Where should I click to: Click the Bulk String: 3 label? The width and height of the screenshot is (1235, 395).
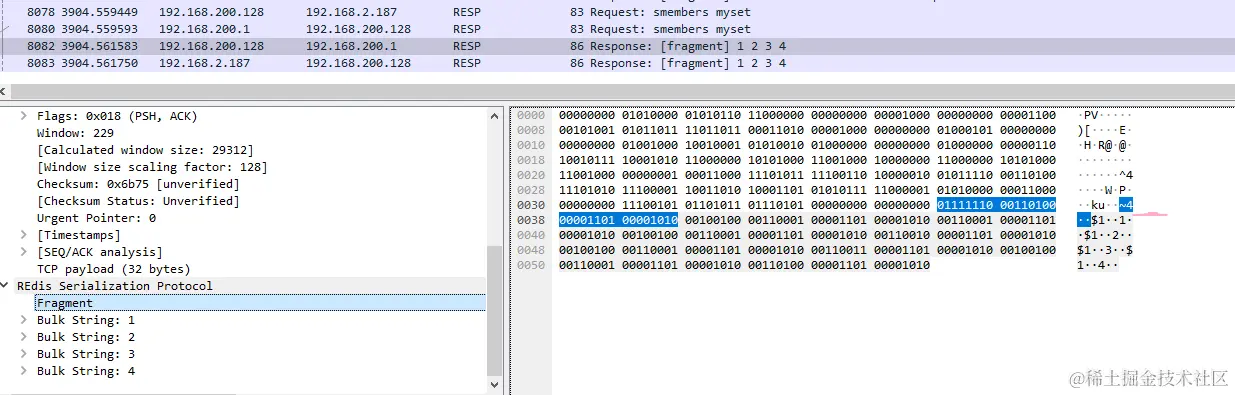86,354
